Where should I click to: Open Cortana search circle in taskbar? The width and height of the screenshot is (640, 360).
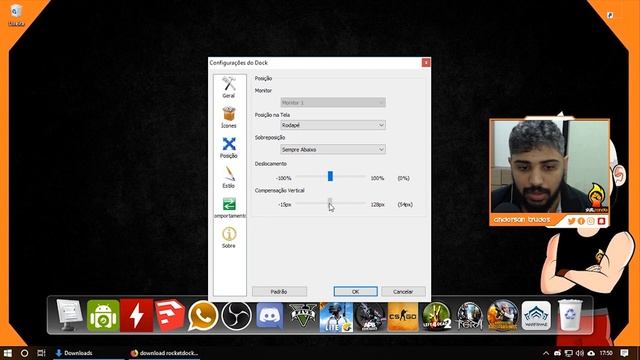pyautogui.click(x=24, y=353)
